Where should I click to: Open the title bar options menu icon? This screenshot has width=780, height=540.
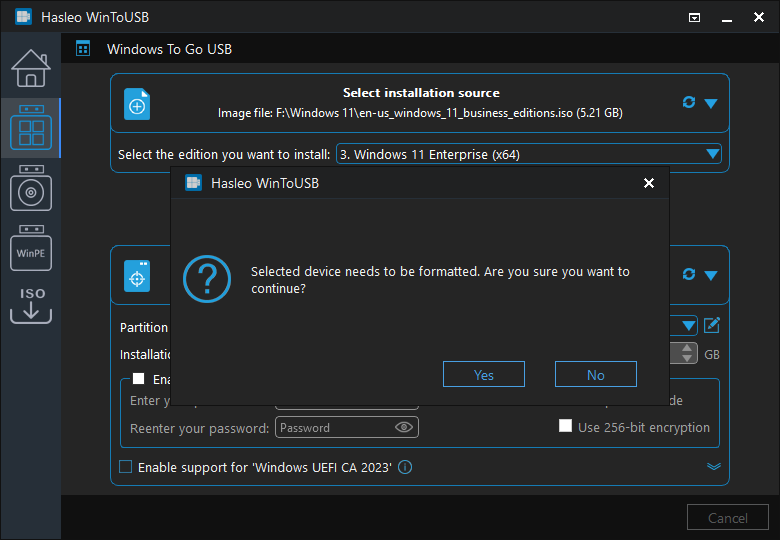[x=694, y=17]
